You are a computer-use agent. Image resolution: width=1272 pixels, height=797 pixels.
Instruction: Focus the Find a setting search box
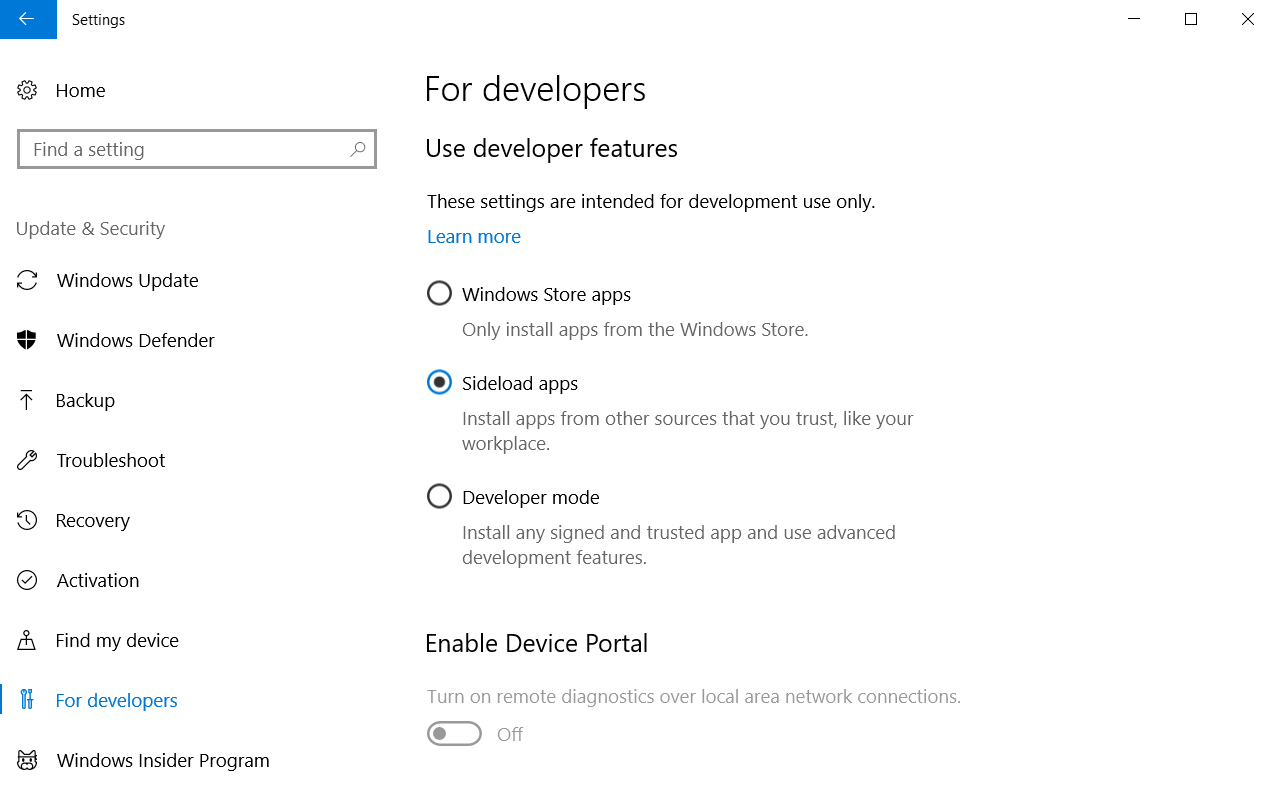197,149
